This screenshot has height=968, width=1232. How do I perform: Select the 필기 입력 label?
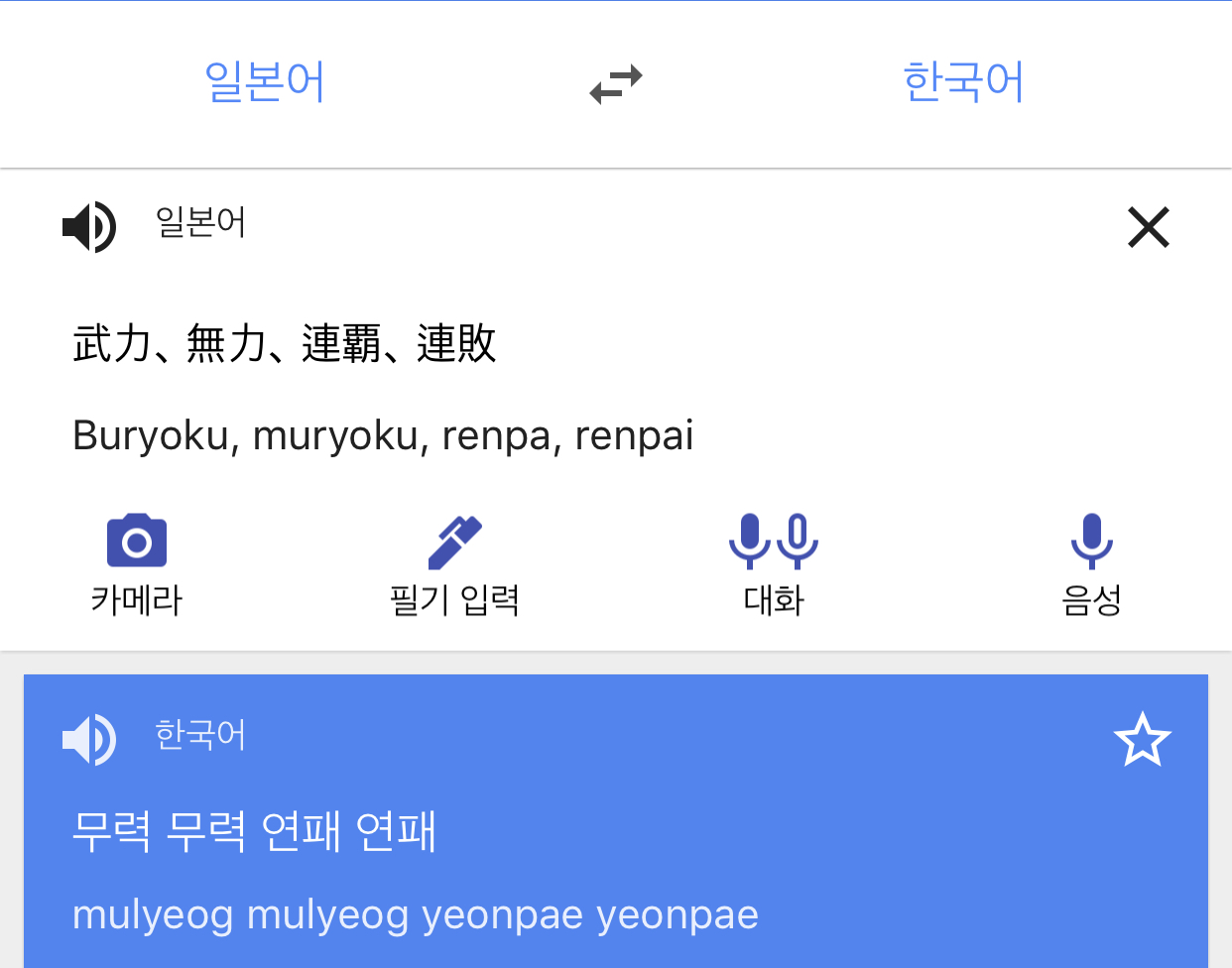click(x=454, y=600)
